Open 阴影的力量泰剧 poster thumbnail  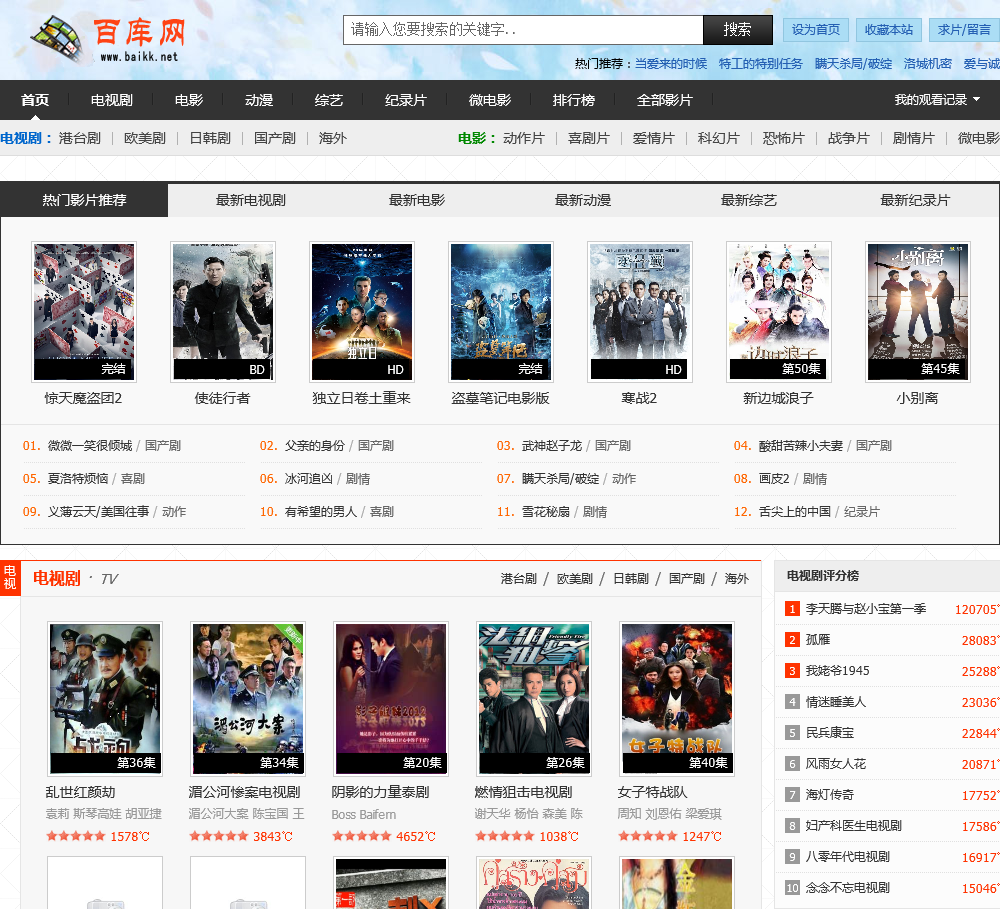pos(391,698)
